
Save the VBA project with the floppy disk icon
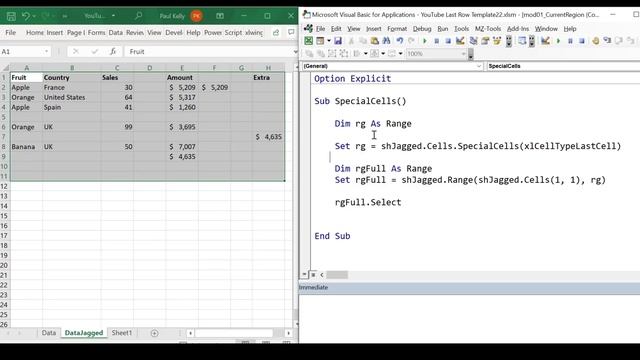pos(338,41)
